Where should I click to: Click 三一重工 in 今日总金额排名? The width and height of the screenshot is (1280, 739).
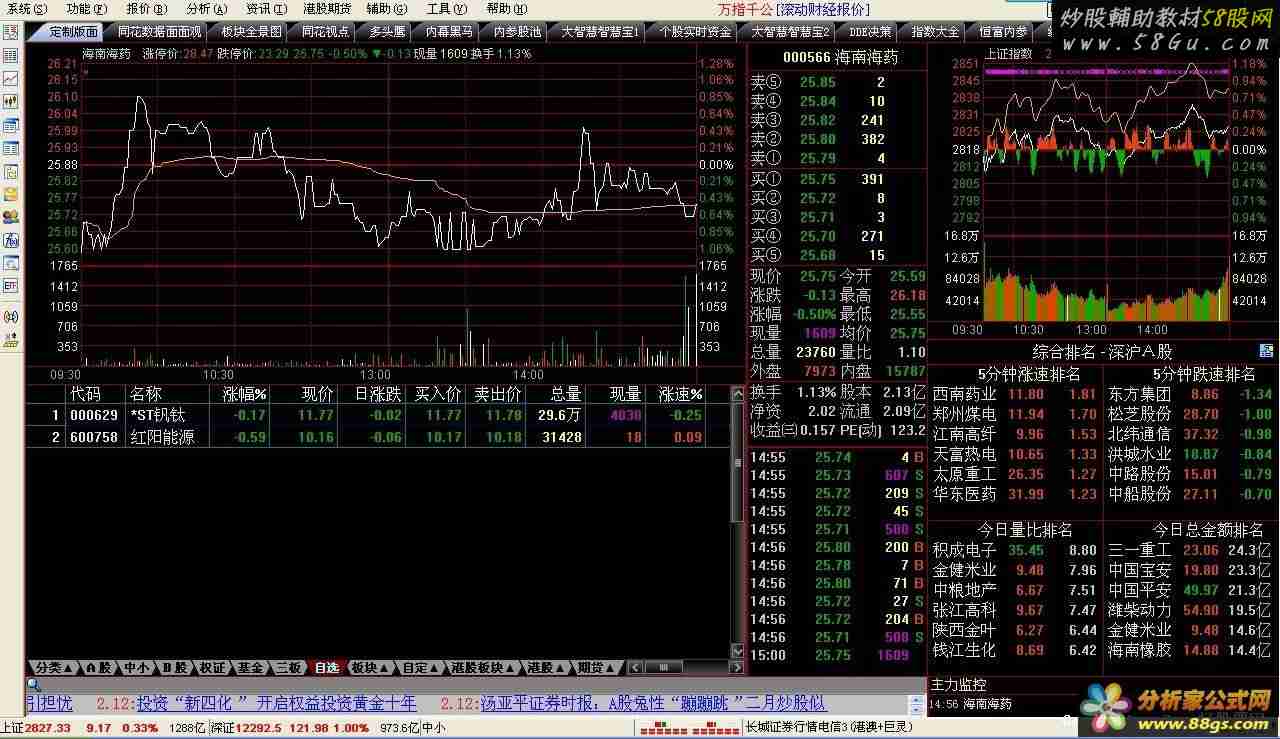pos(1139,549)
